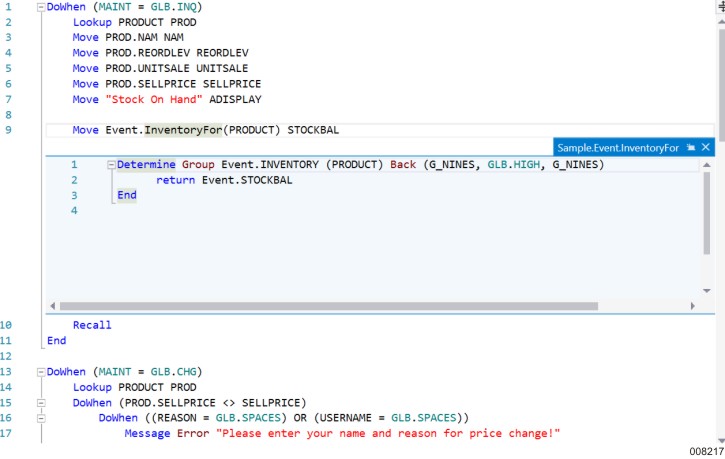Click the return keyword in peek window
Screen dimensions: 725x459
[x=175, y=180]
